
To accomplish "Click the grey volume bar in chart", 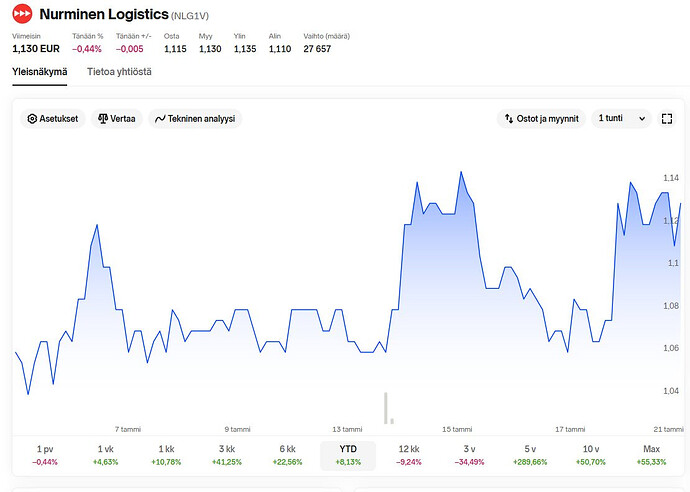I will tap(386, 408).
